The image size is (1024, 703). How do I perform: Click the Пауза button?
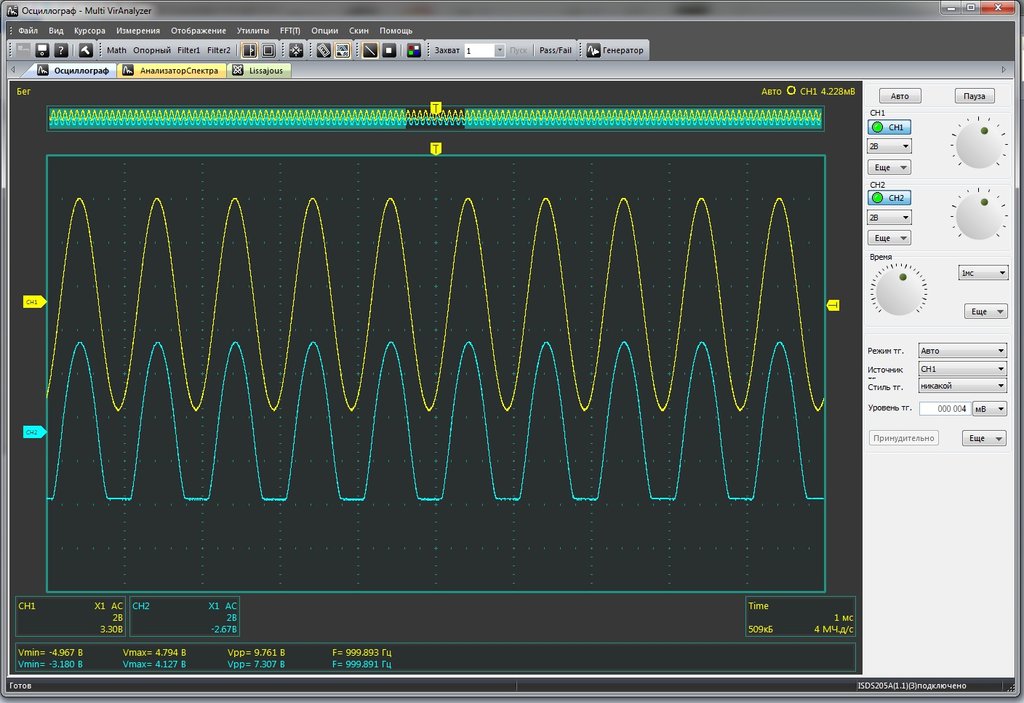(974, 96)
